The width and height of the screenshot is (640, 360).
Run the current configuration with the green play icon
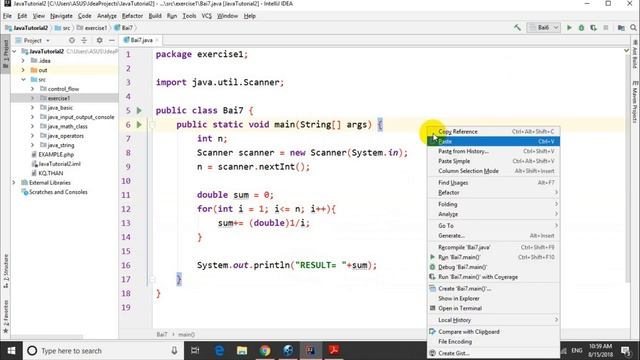(569, 28)
